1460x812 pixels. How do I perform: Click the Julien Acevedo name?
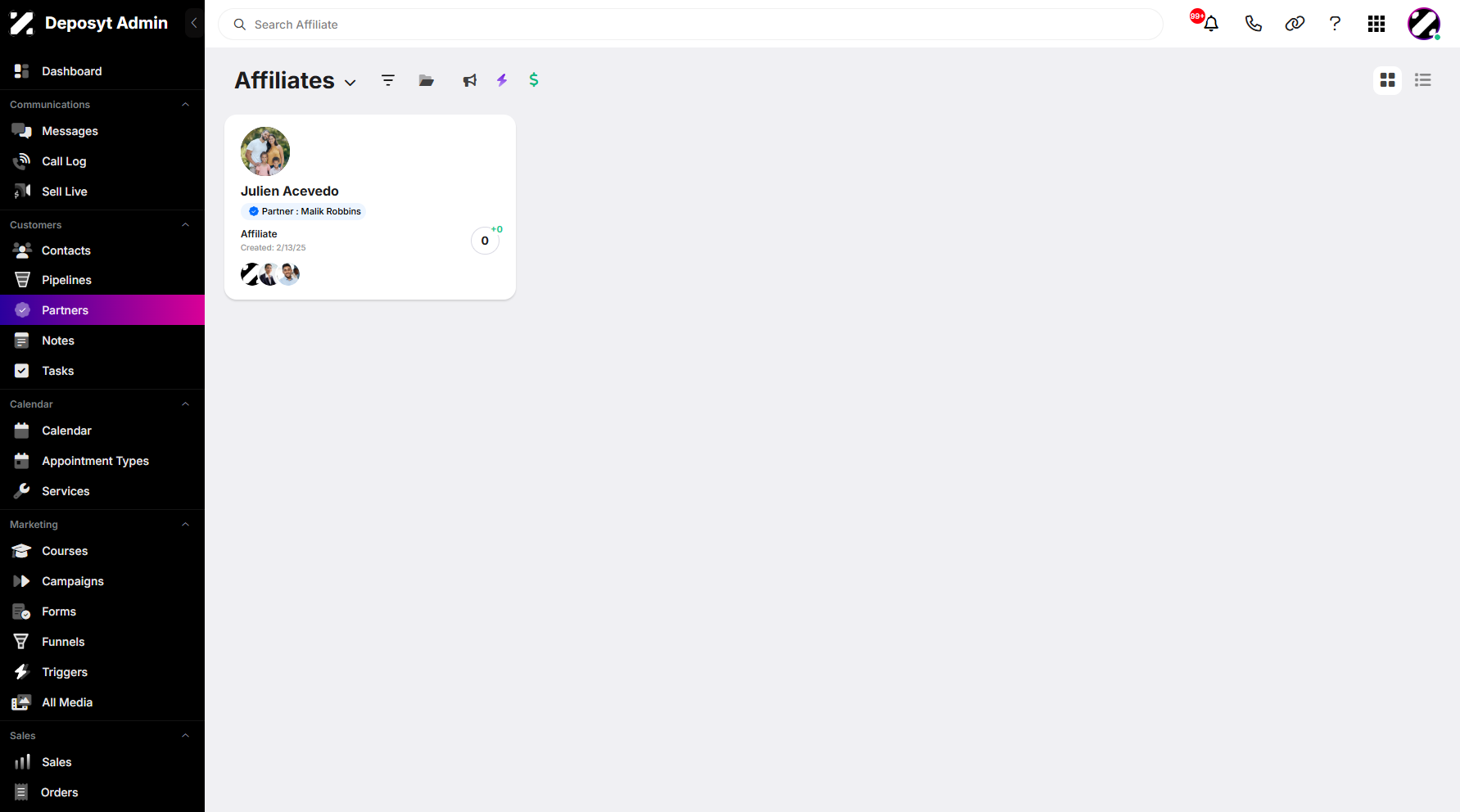click(290, 191)
